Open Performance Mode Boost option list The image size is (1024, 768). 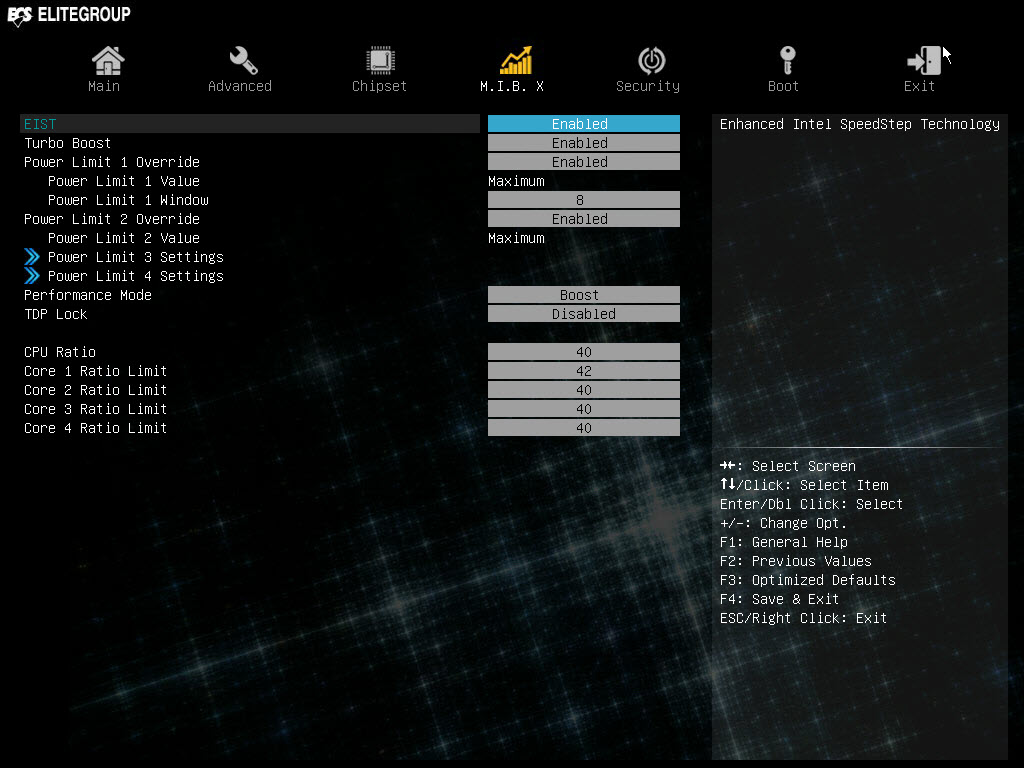pyautogui.click(x=583, y=295)
